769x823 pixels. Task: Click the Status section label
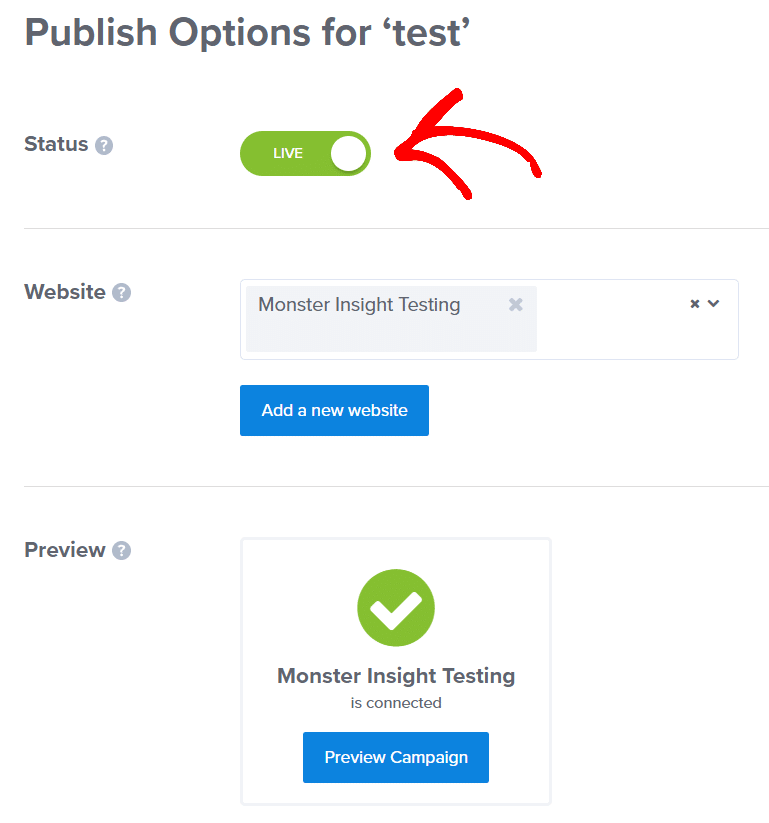pyautogui.click(x=55, y=144)
